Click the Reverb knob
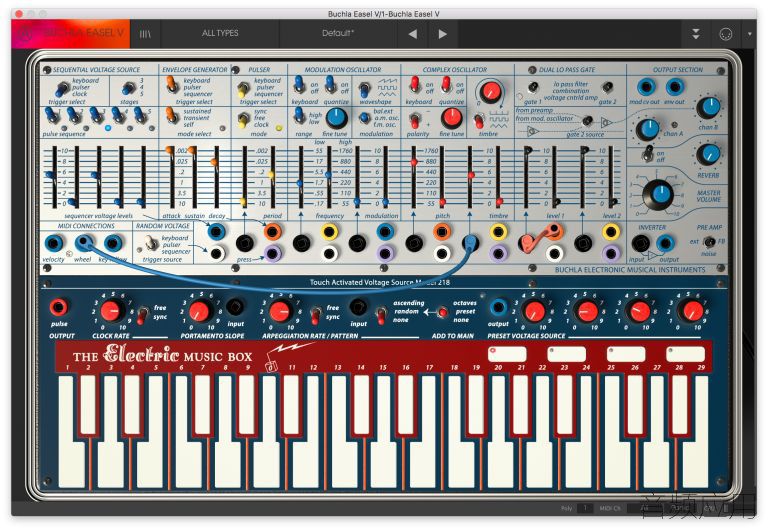The height and width of the screenshot is (530, 768). coord(708,154)
